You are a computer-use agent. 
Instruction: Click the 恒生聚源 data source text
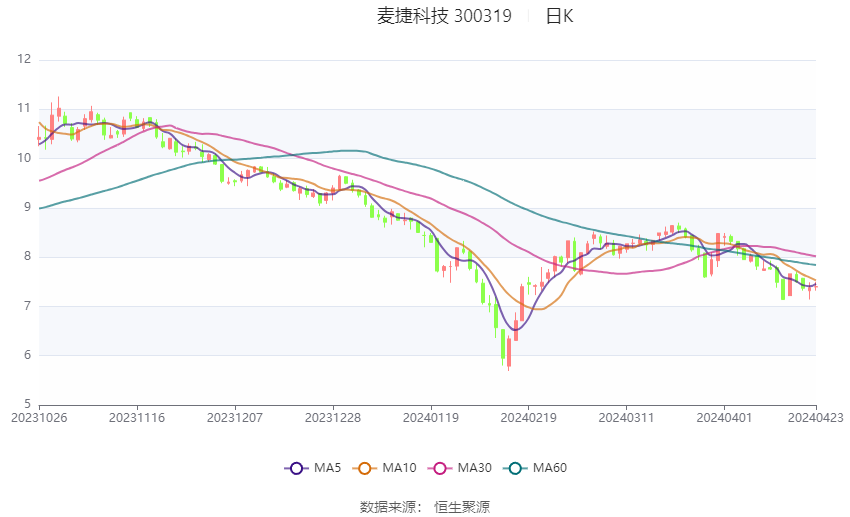462,507
